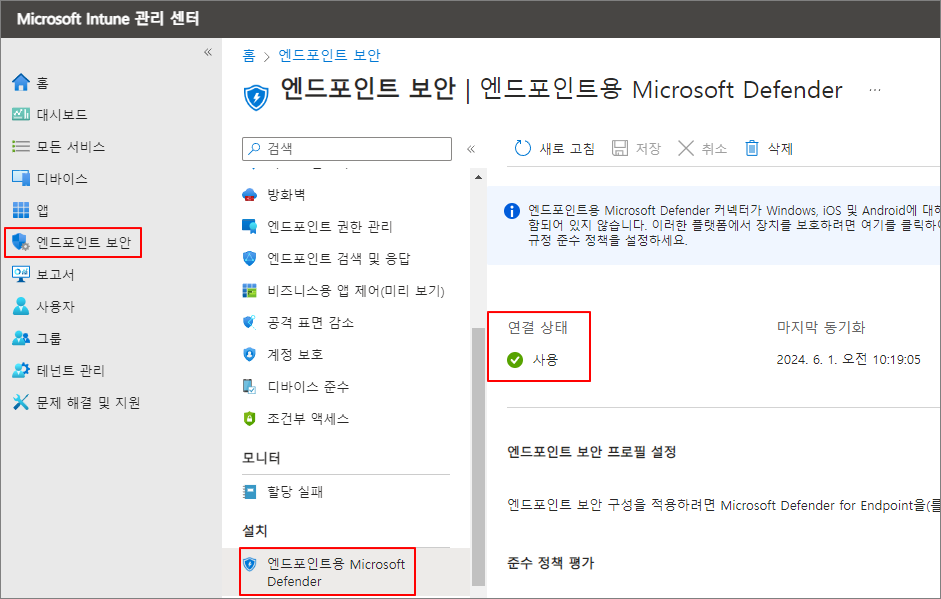This screenshot has width=941, height=599.
Task: Open 엔드포인트 보안 breadcrumb link
Action: pos(329,55)
